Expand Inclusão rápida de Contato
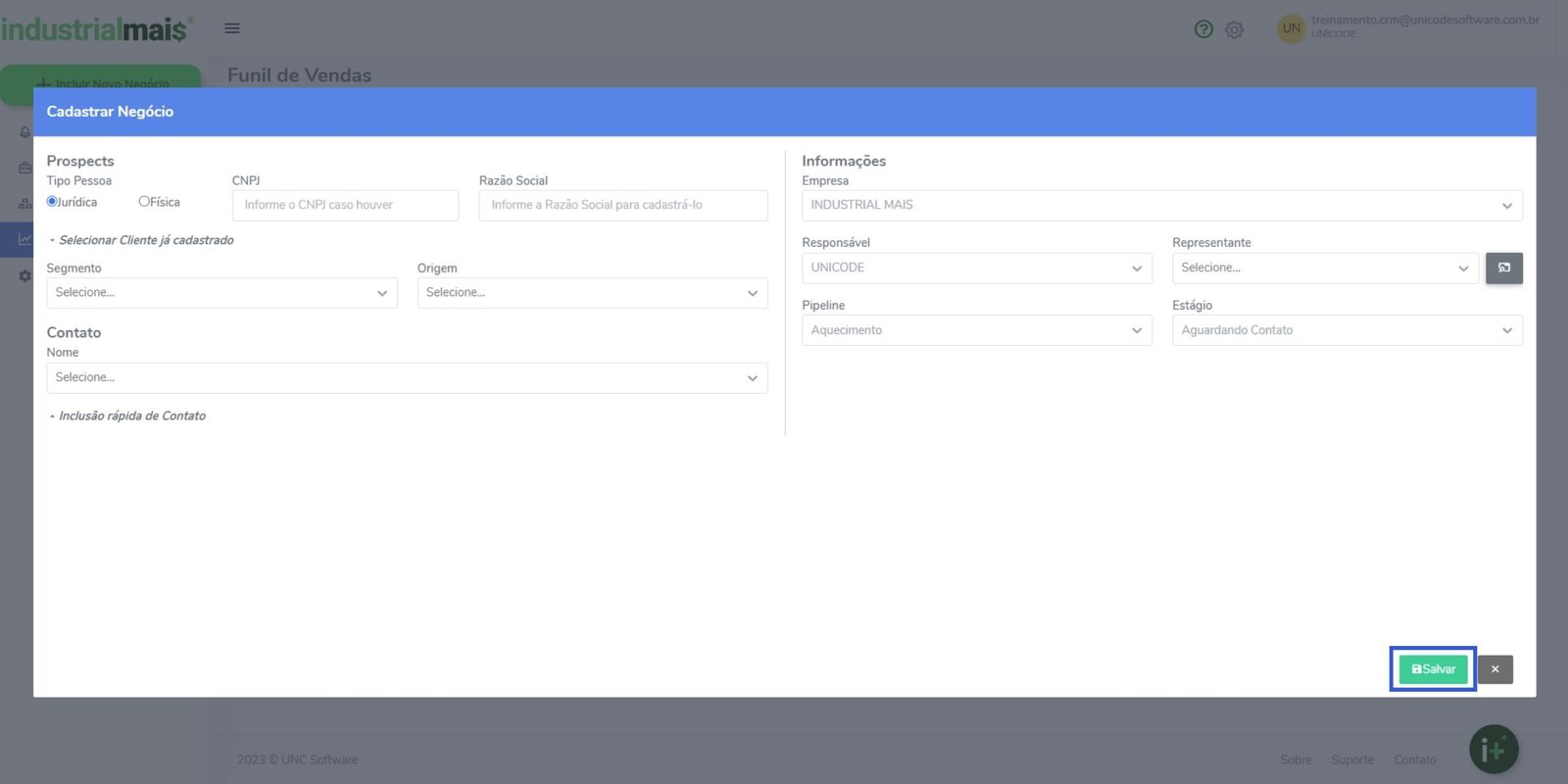 pyautogui.click(x=131, y=416)
